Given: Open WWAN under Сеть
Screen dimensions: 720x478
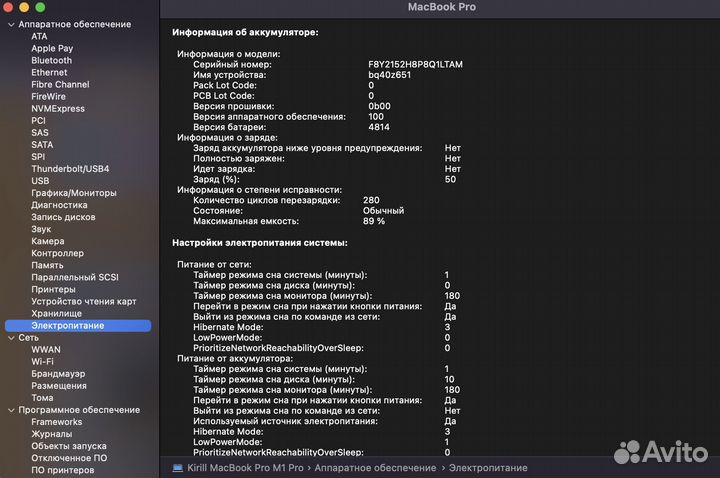Looking at the screenshot, I should pyautogui.click(x=46, y=349).
